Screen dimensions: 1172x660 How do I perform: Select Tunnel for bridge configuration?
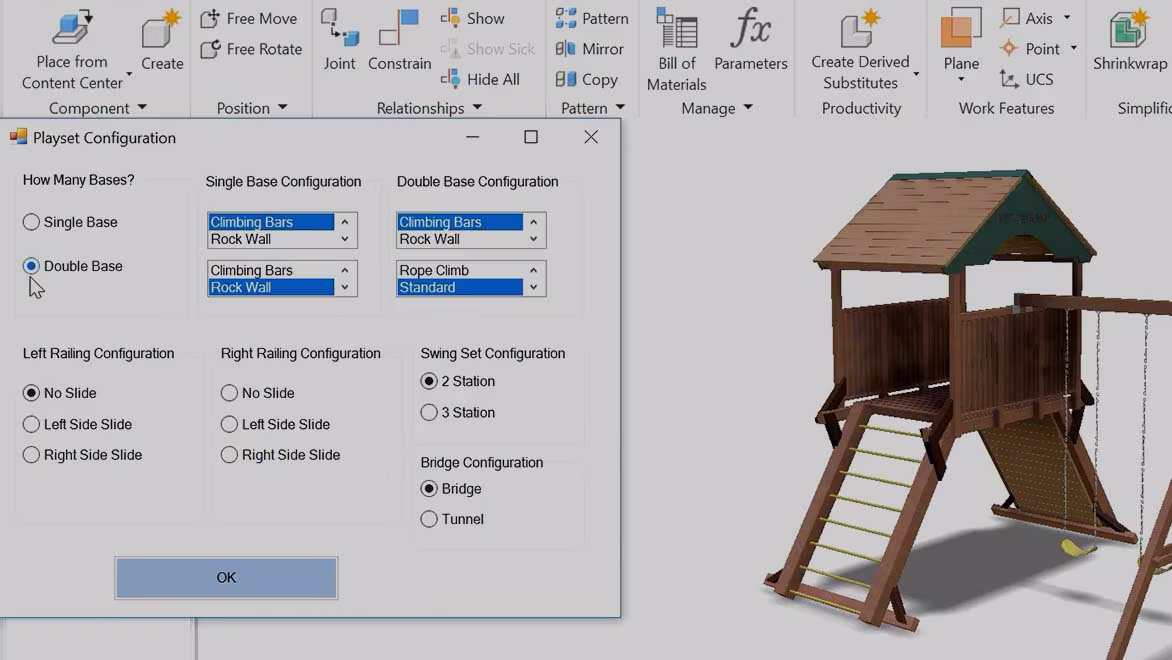click(430, 519)
